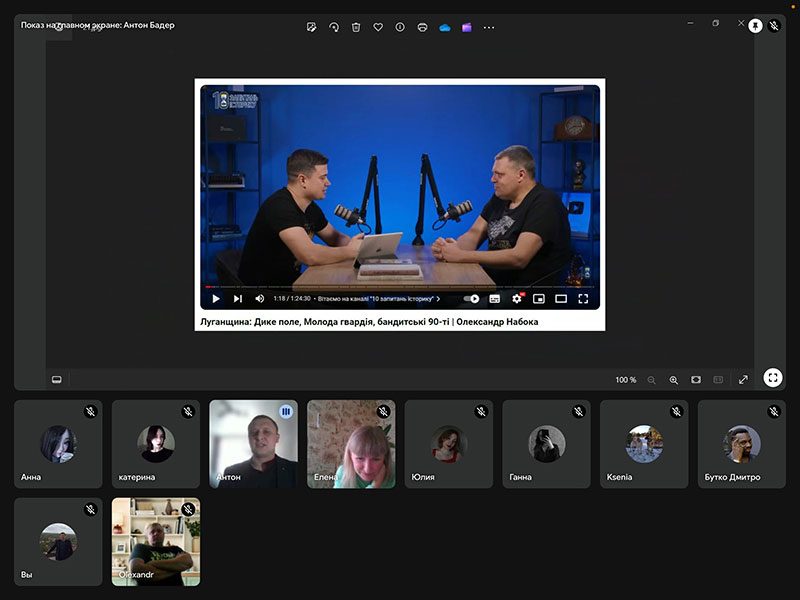Open file info using the info icon

[x=400, y=27]
